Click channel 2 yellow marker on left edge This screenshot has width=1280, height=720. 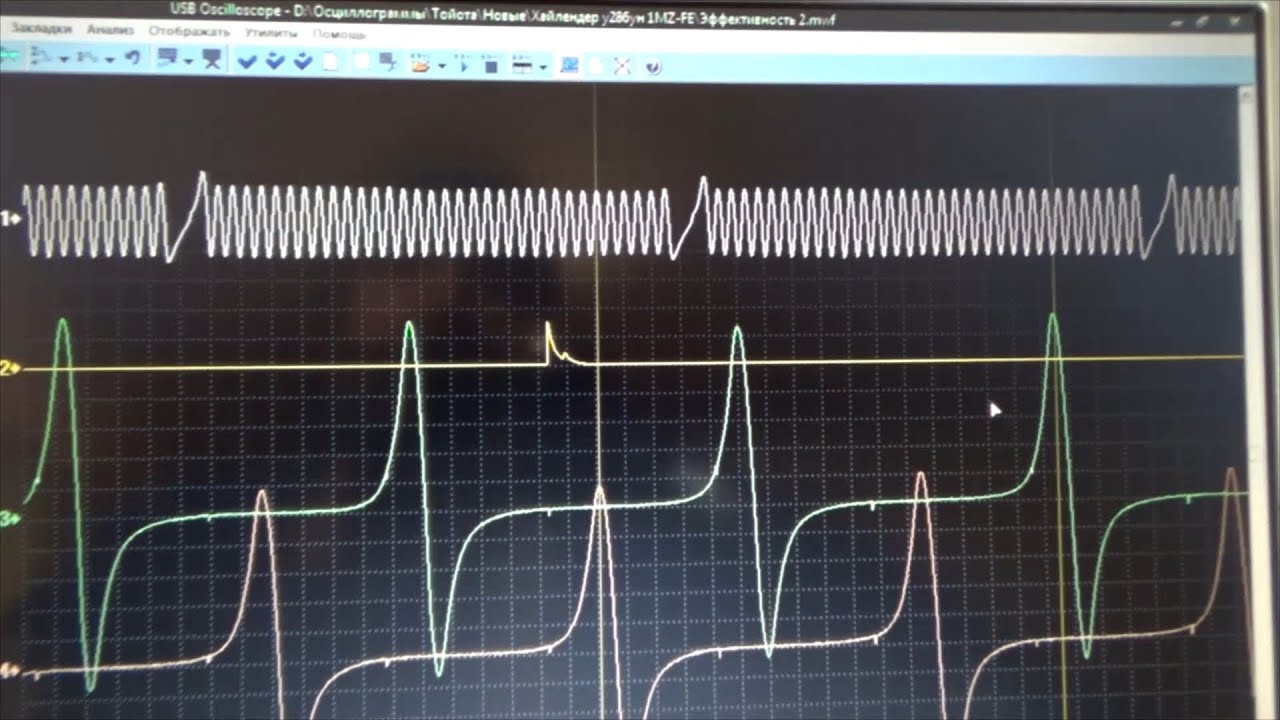point(8,369)
